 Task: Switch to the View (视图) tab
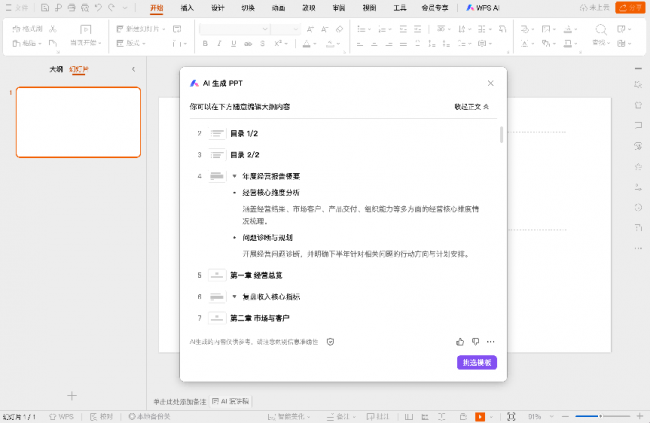click(369, 8)
